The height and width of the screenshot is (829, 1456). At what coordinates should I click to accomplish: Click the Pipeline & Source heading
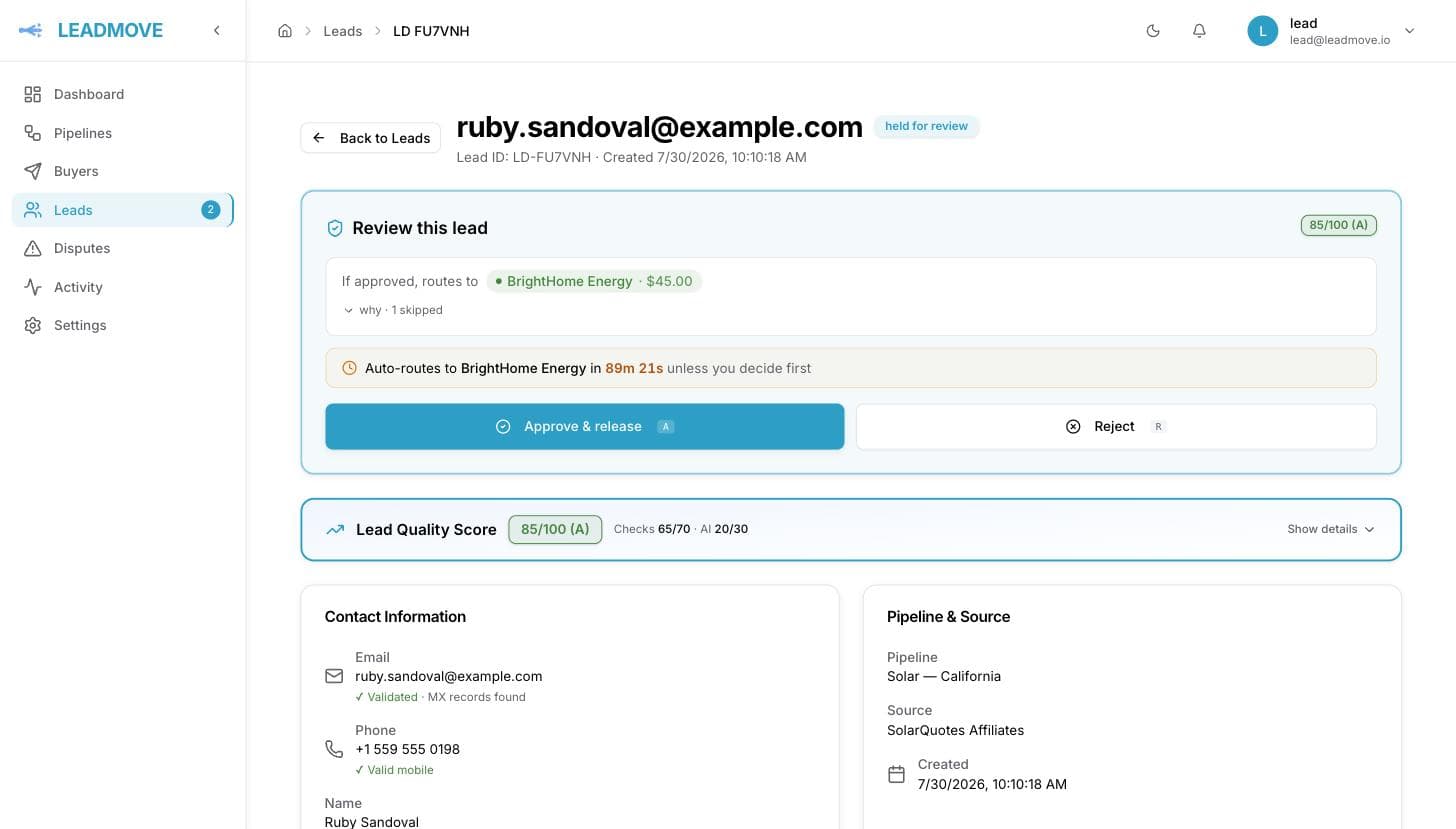tap(949, 616)
